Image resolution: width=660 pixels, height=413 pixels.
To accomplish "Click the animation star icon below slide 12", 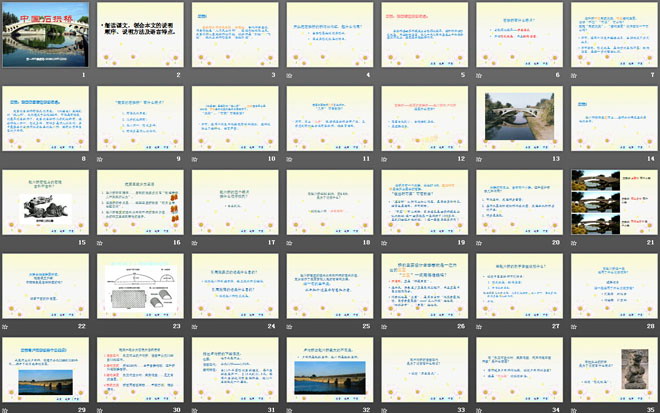I will (382, 158).
